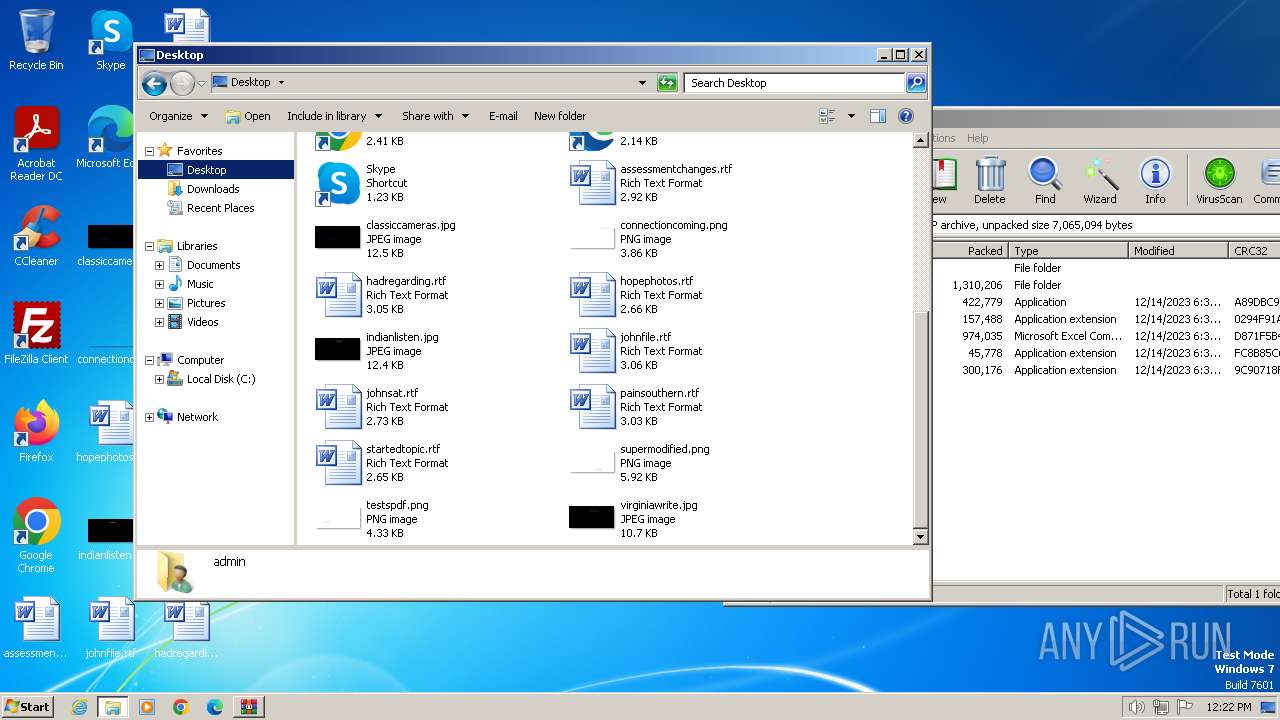Image resolution: width=1280 pixels, height=720 pixels.
Task: Expand the Videos library node
Action: (159, 322)
